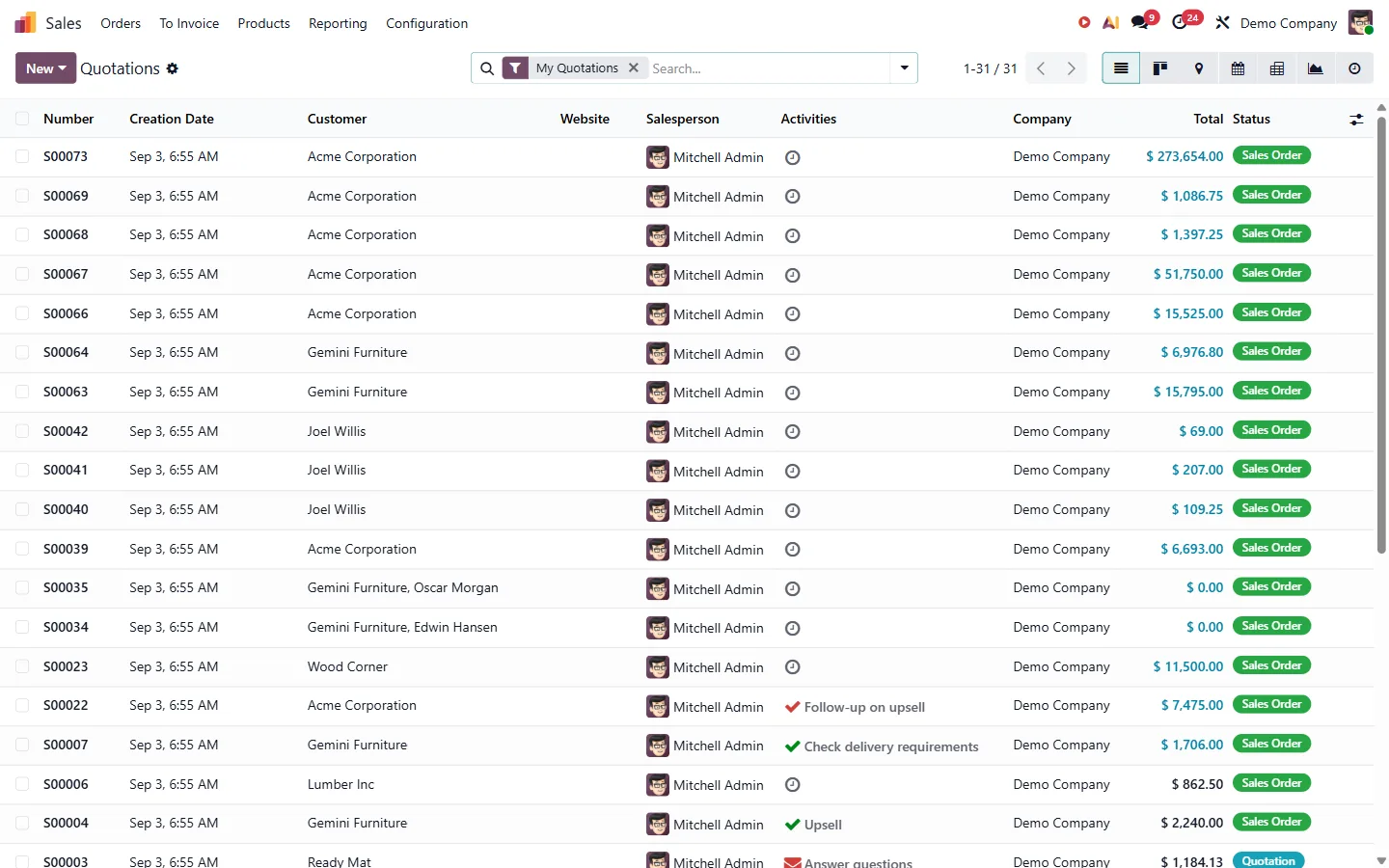Open the Configuration menu
This screenshot has height=868, width=1389.
(426, 23)
